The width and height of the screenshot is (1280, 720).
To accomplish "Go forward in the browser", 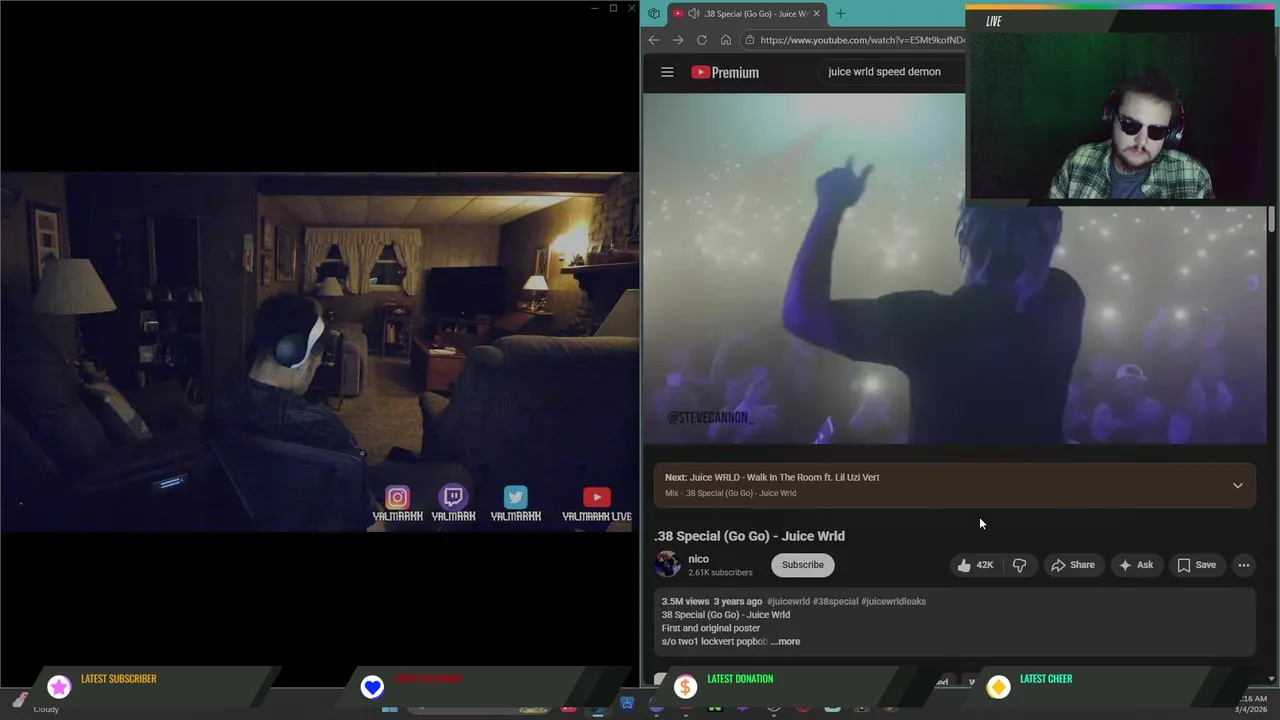I will click(x=678, y=40).
